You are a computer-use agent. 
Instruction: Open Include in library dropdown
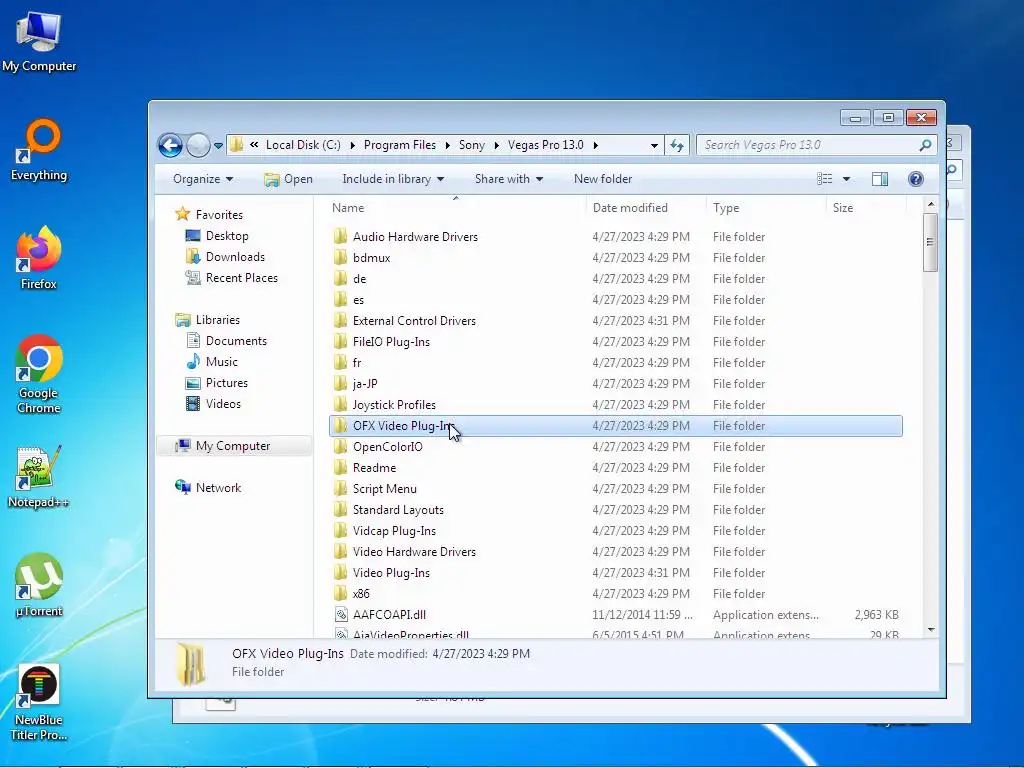tap(393, 179)
